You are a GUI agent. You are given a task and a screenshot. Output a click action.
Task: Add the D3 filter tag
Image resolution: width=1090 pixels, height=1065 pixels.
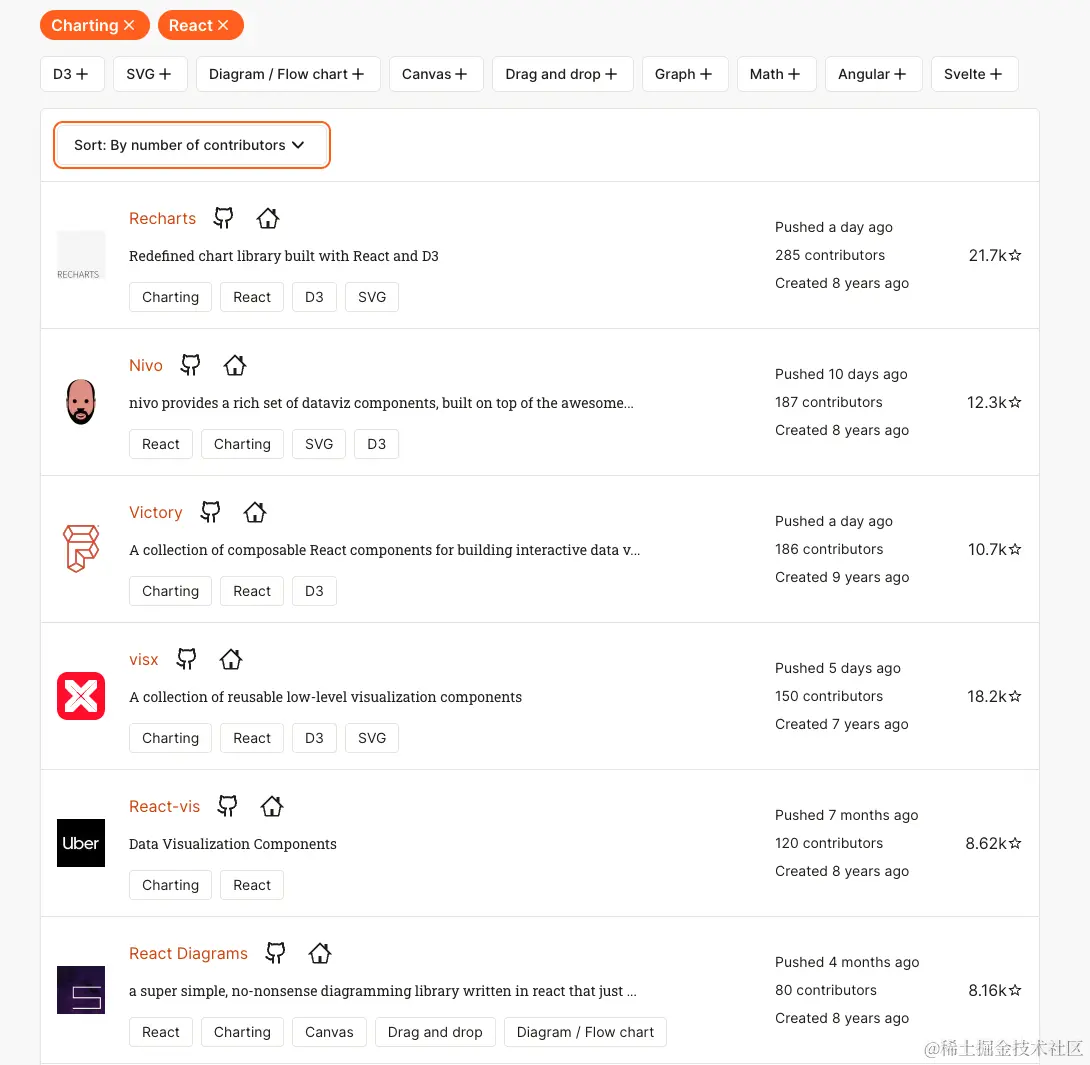click(72, 74)
